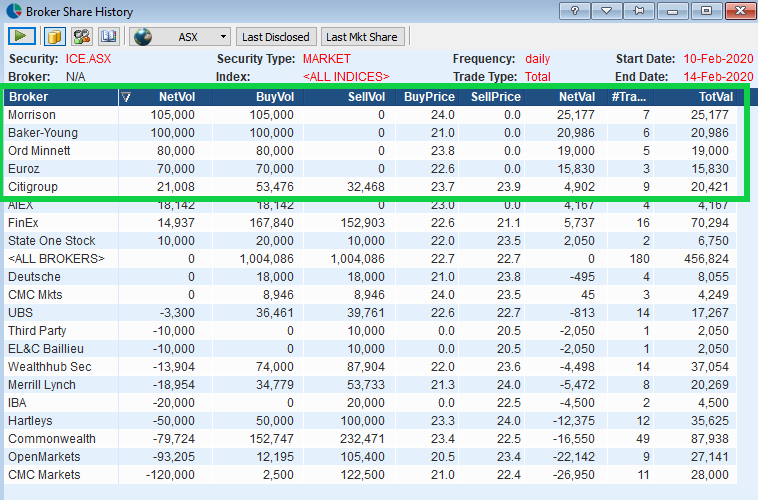Click the Last Mkt Share button

coord(362,37)
